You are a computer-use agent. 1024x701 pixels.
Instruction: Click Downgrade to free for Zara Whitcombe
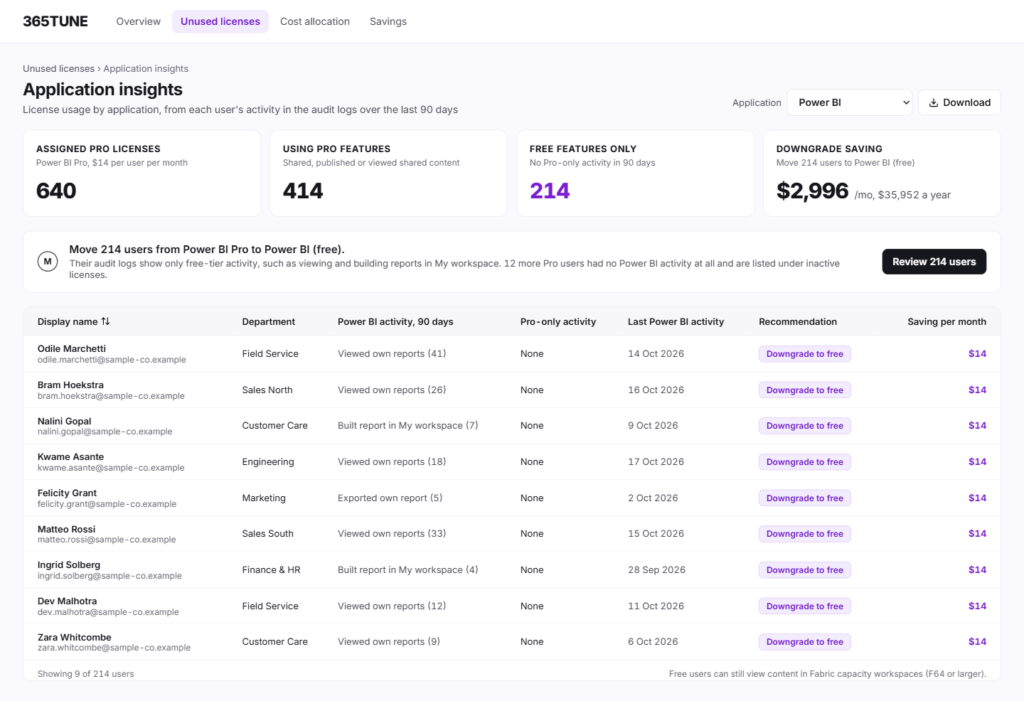point(805,642)
